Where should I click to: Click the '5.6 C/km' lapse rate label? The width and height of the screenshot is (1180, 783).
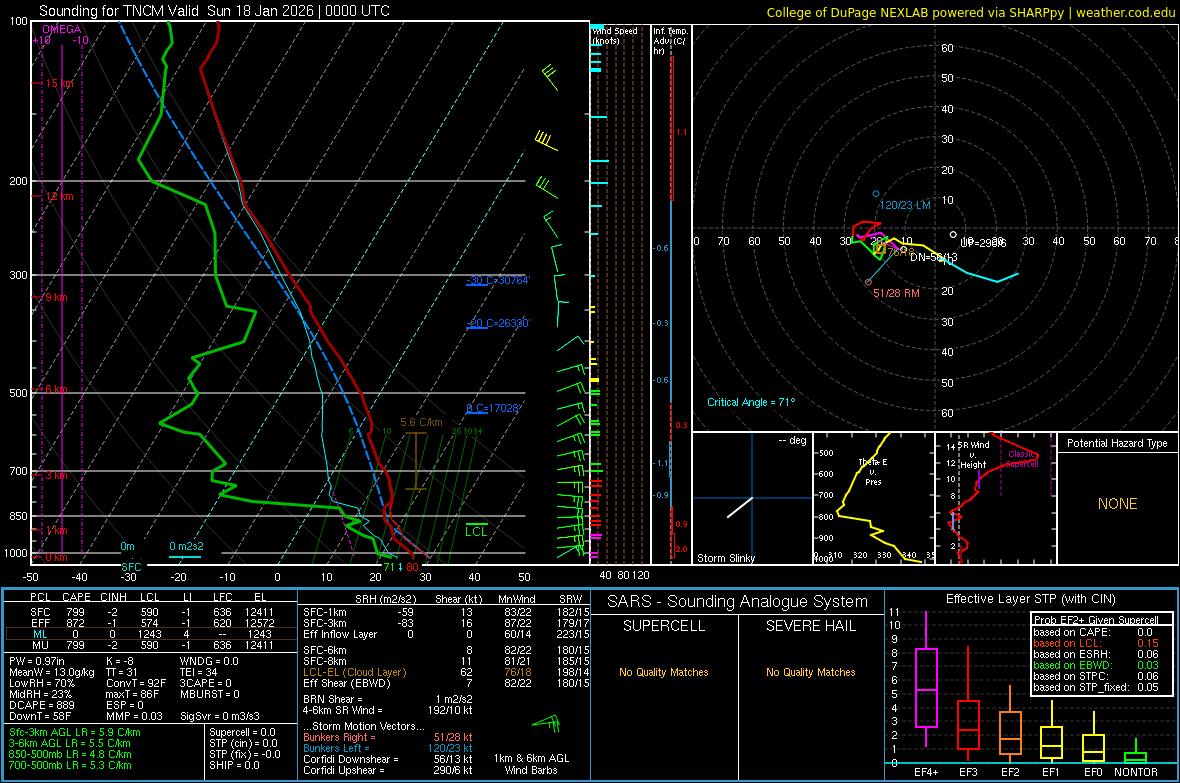[x=421, y=422]
